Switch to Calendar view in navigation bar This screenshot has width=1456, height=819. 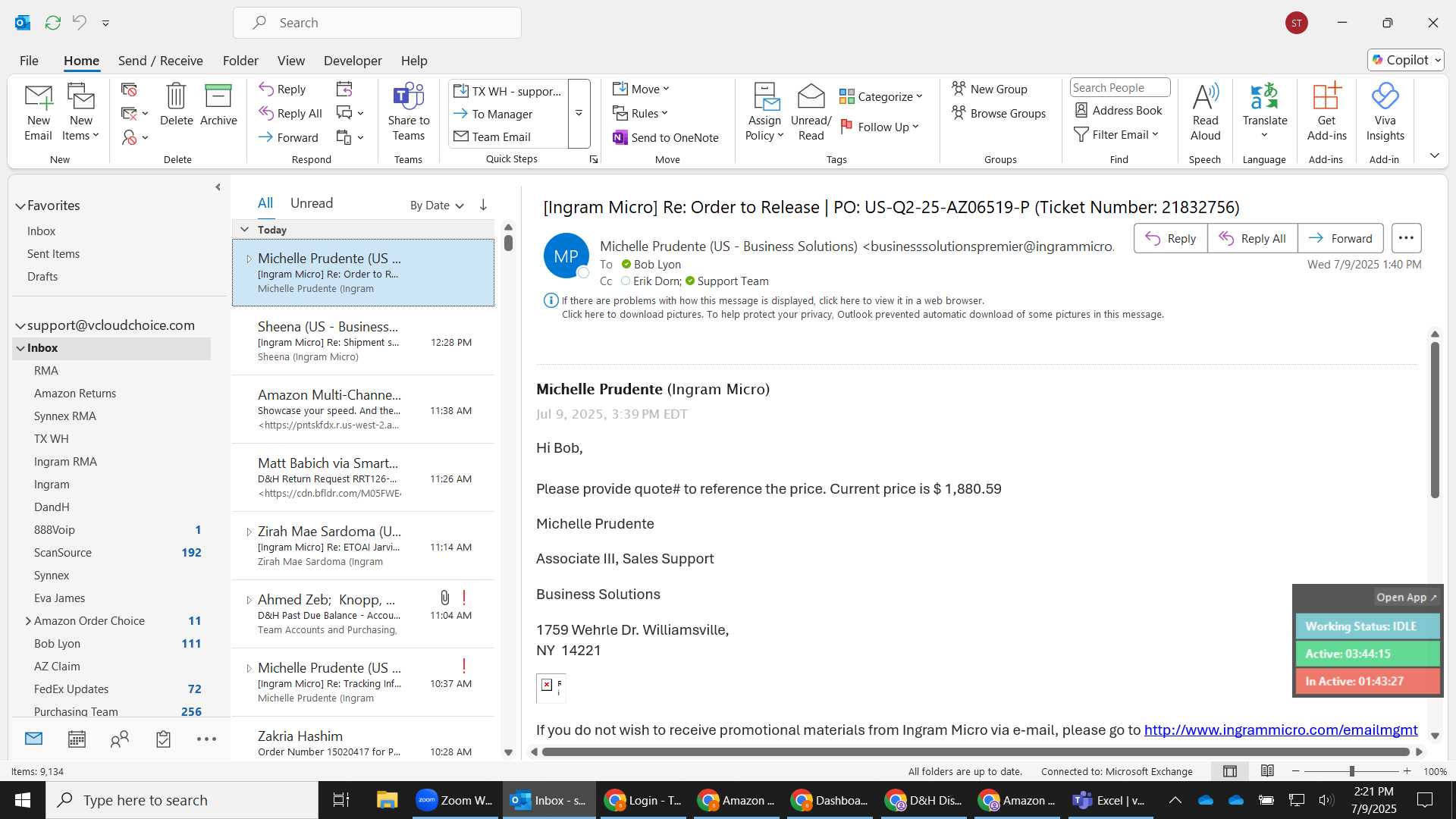(x=77, y=739)
